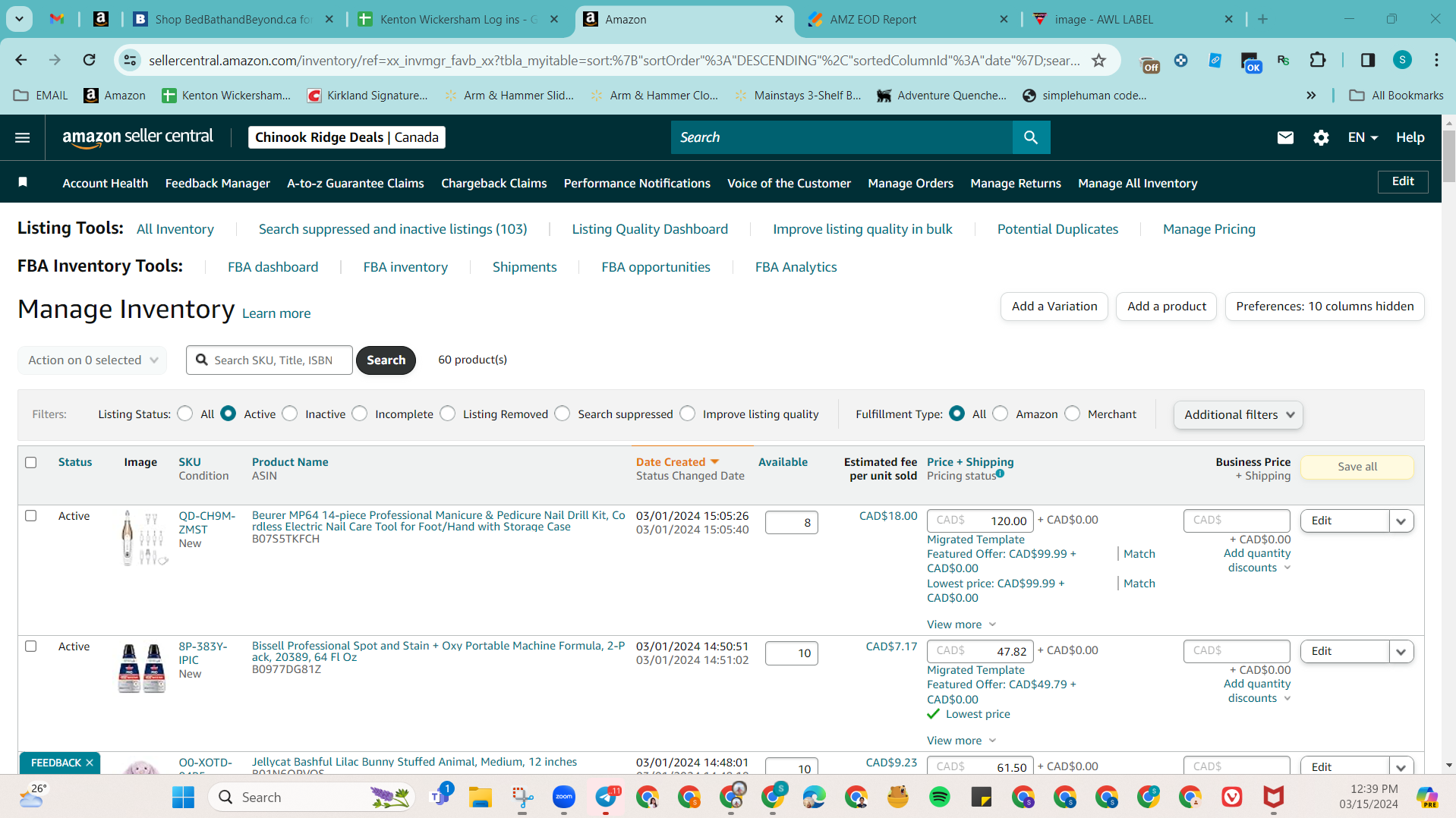Open the browser extensions puzzle icon

(x=1318, y=60)
